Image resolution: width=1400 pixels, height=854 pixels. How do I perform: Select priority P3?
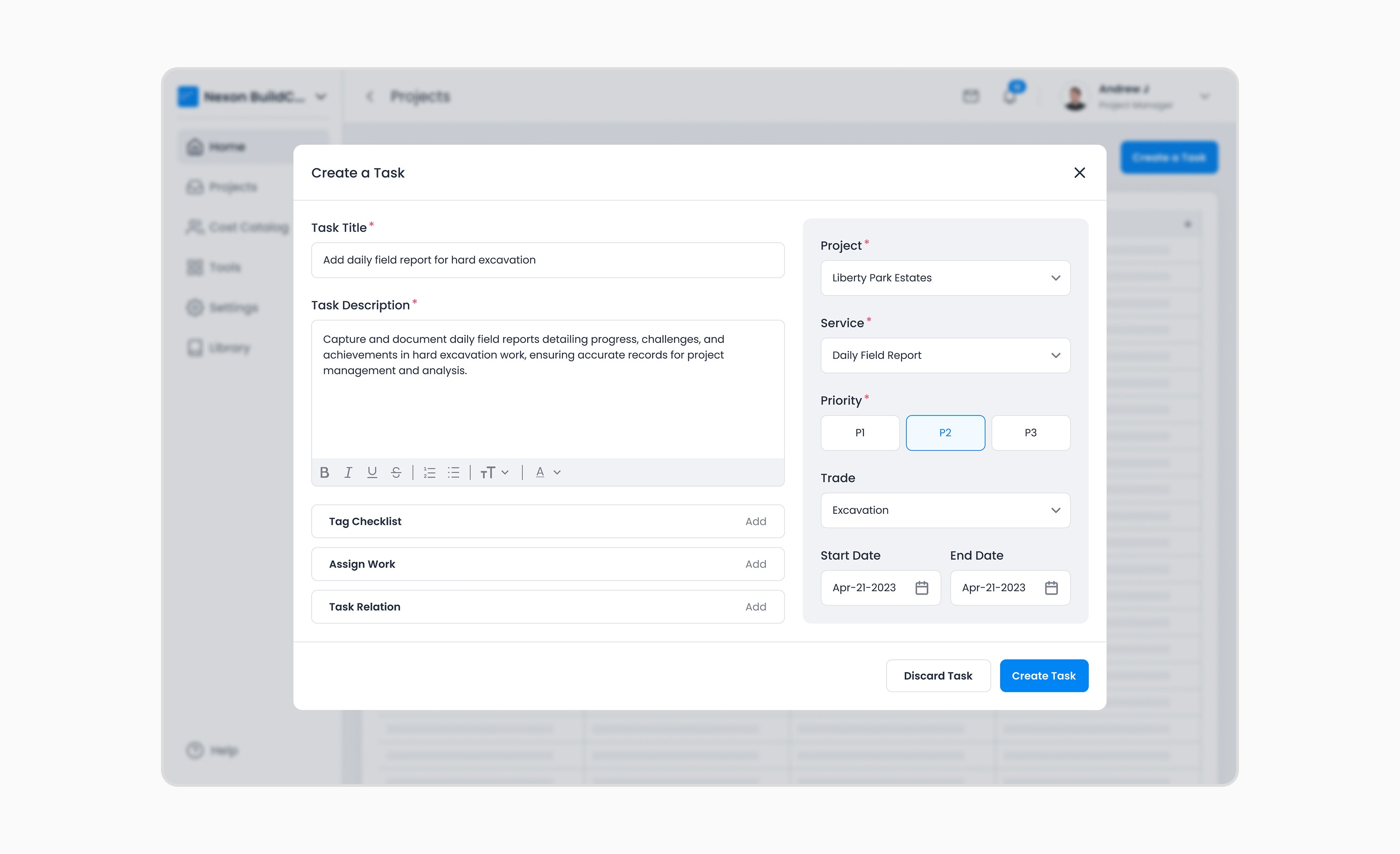(x=1031, y=433)
